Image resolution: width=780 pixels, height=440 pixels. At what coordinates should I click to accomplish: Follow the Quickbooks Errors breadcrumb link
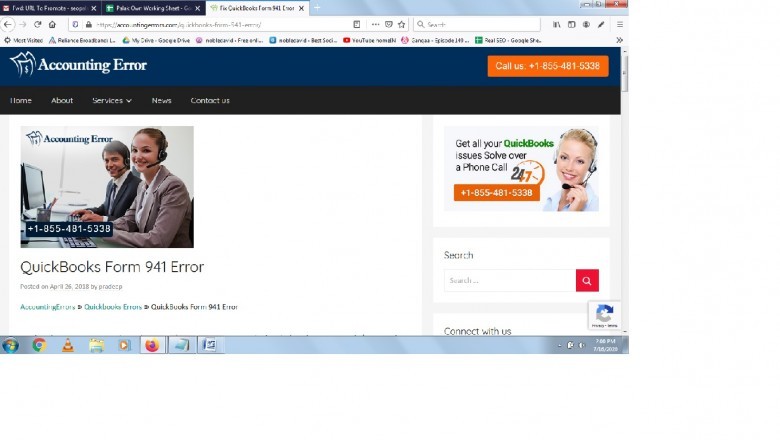(x=113, y=307)
